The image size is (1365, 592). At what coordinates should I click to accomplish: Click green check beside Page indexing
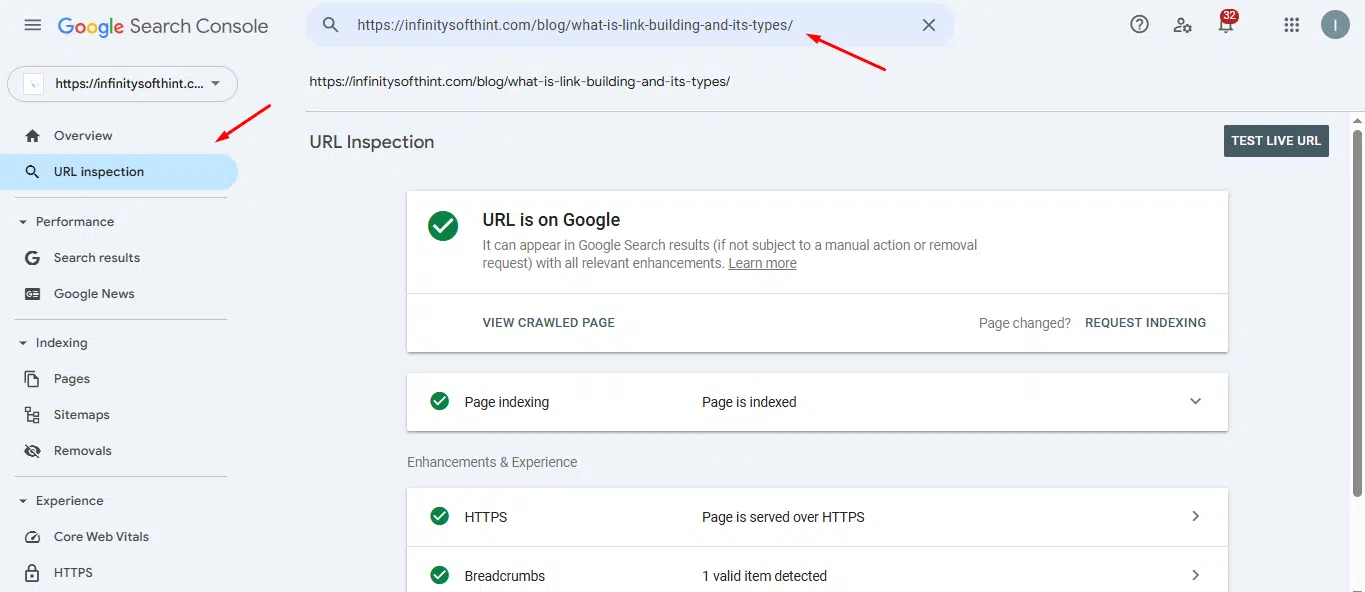pyautogui.click(x=439, y=401)
